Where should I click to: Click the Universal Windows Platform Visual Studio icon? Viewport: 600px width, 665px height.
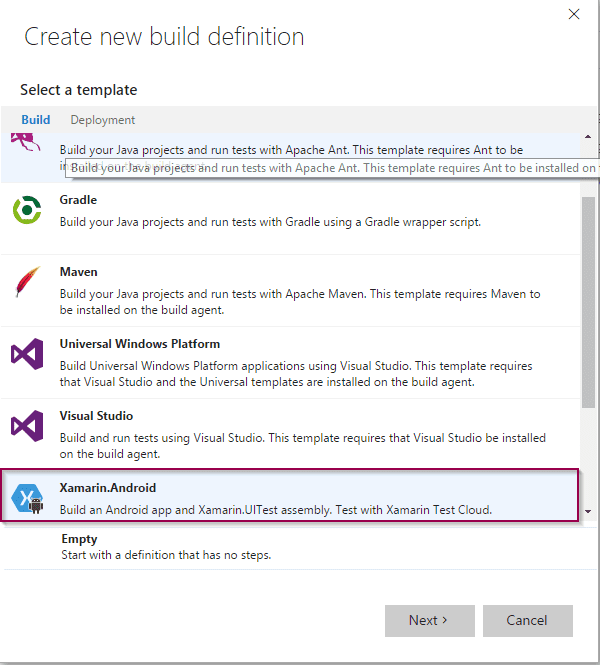tap(27, 354)
